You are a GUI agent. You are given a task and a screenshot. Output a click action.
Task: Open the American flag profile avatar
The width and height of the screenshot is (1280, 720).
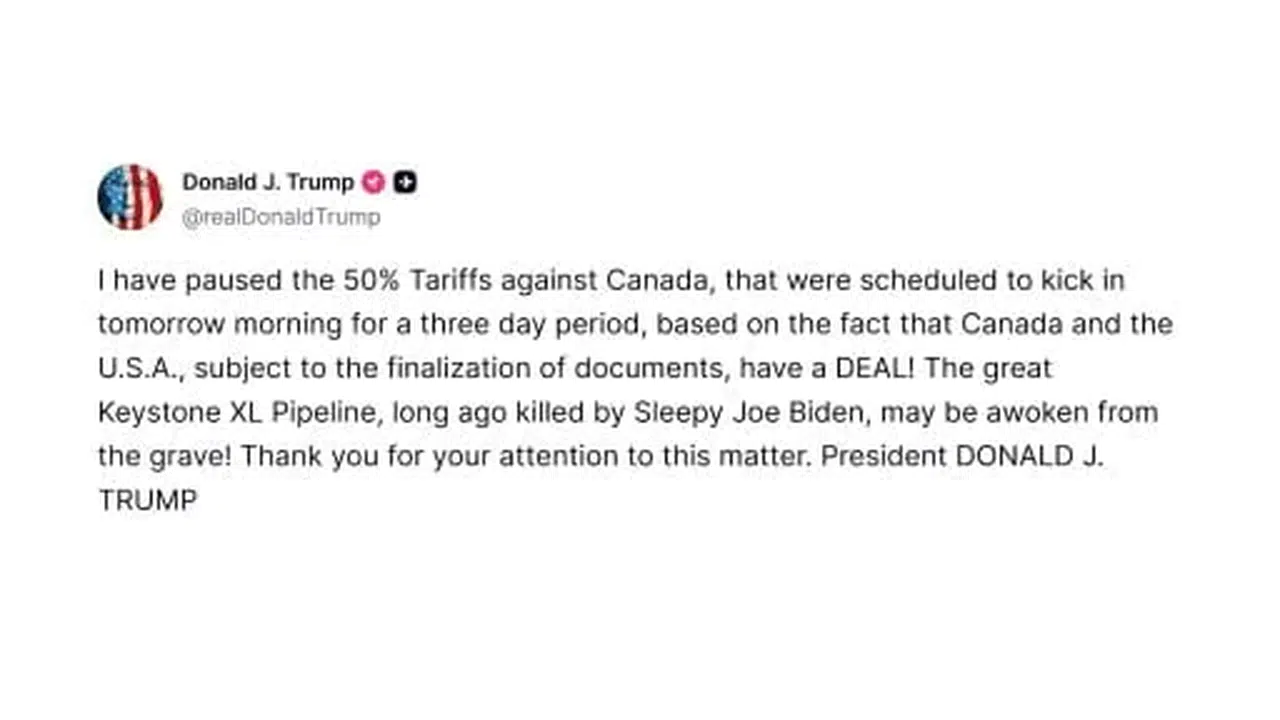coord(130,197)
